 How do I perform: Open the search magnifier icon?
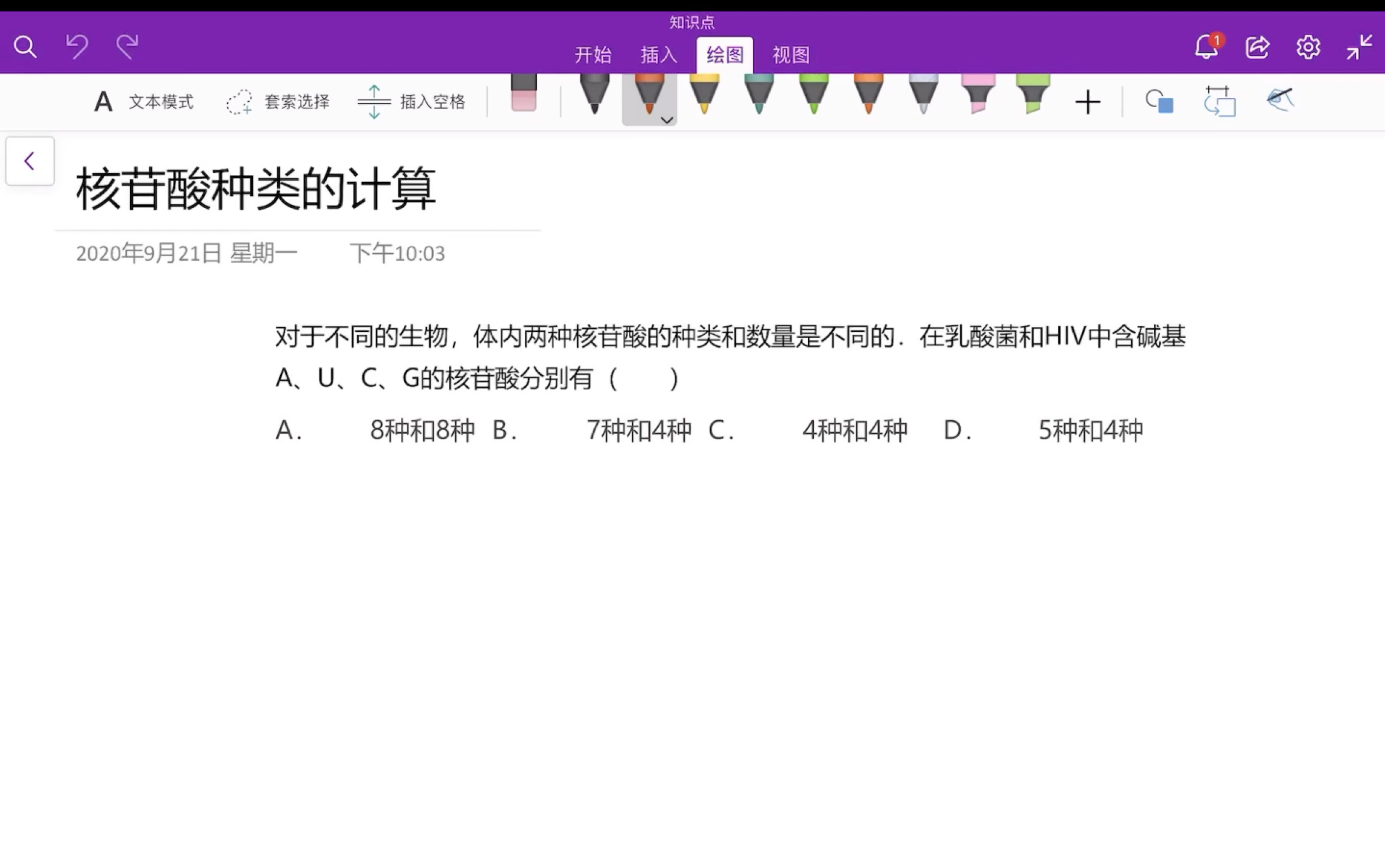(25, 46)
